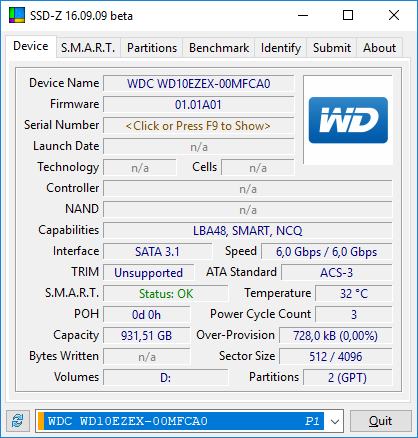Viewport: 418px width, 438px height.
Task: Click the SSD-Z 16.09.09 beta title text
Action: (81, 16)
